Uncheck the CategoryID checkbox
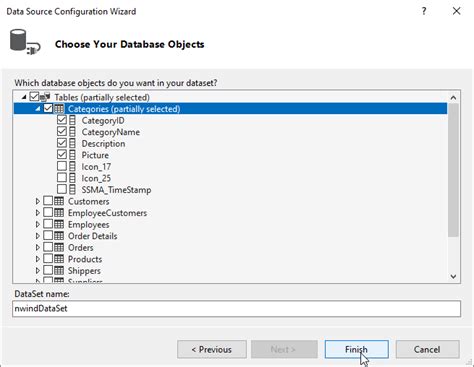 [x=62, y=120]
